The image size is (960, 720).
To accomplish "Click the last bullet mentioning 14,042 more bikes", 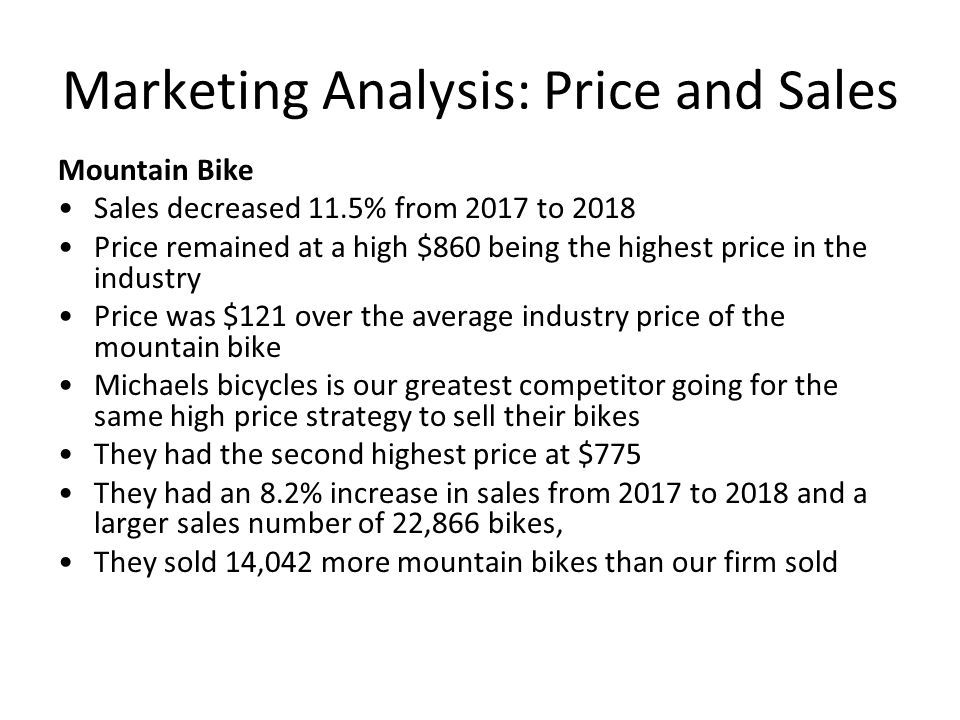I will point(465,562).
